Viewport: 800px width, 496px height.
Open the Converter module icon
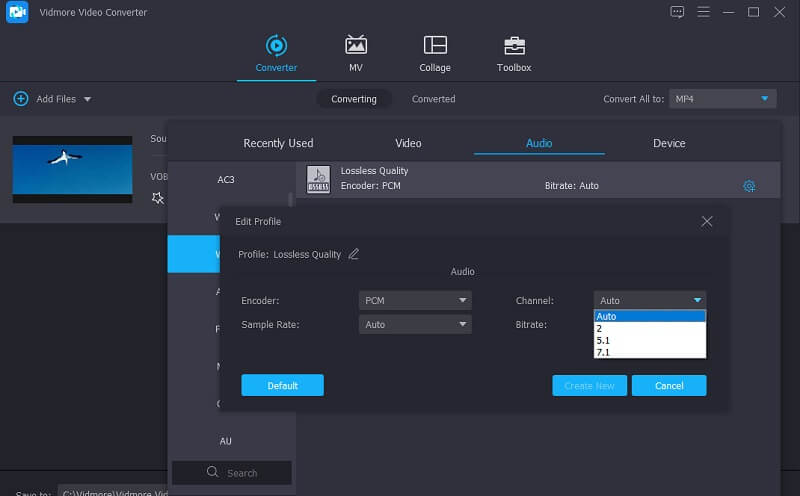(x=276, y=45)
